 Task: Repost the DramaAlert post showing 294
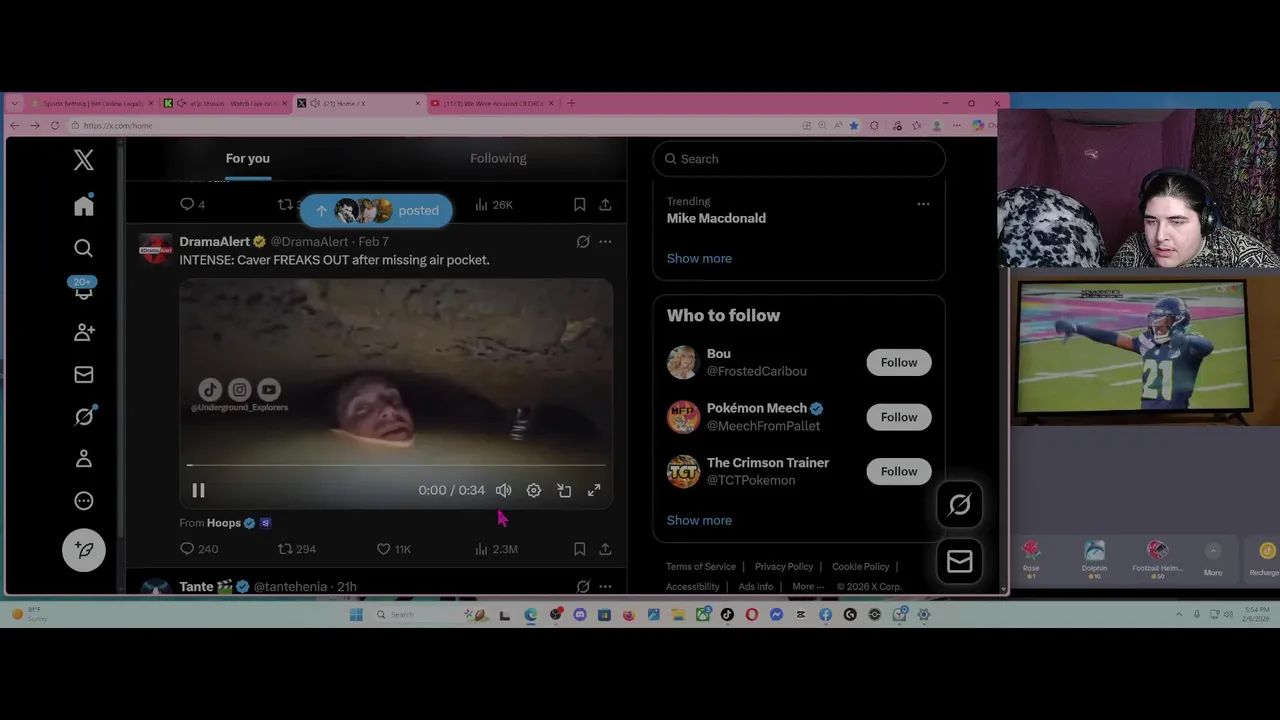pyautogui.click(x=297, y=549)
